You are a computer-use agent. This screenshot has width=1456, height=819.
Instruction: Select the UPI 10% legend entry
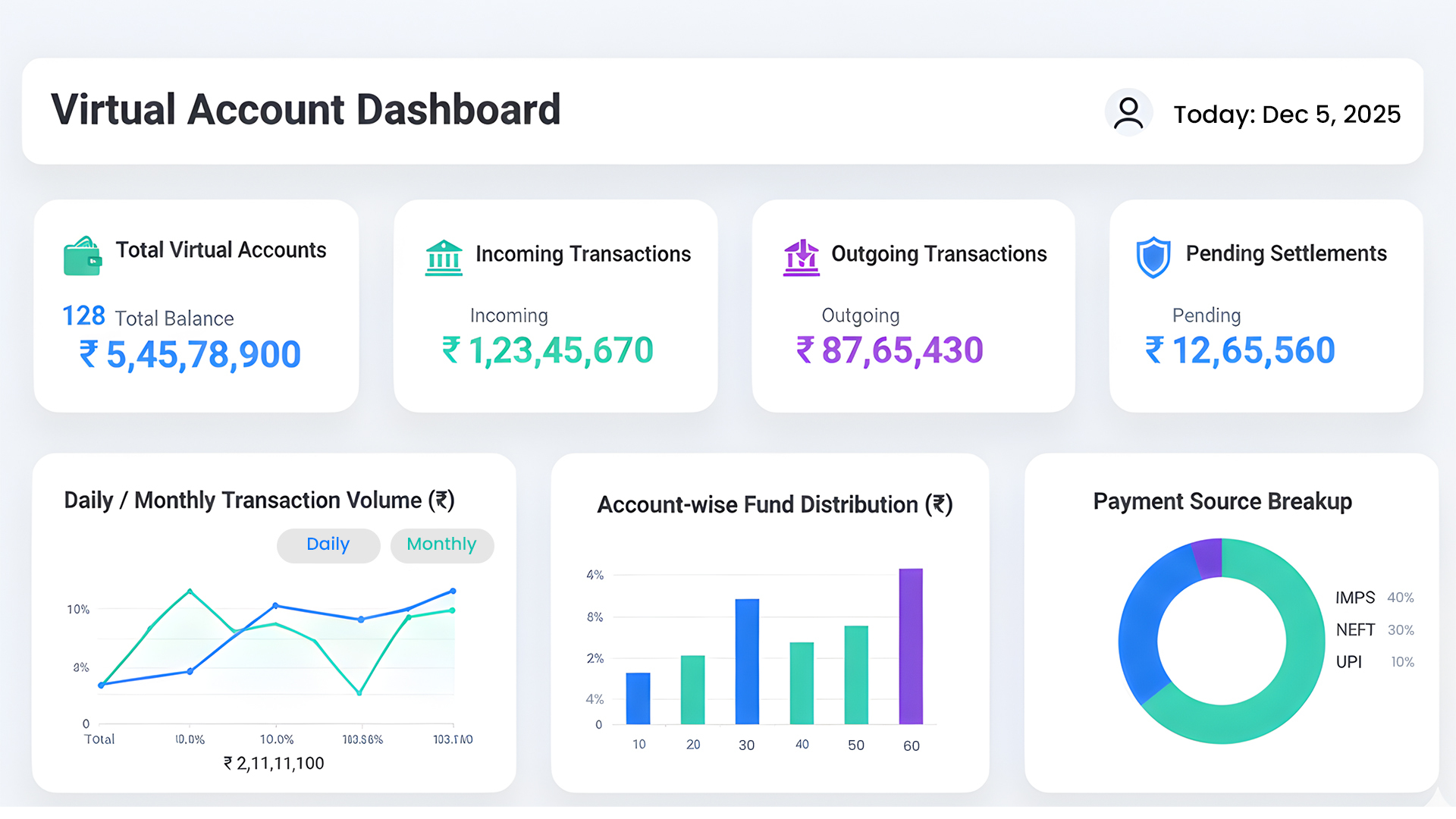(x=1374, y=661)
